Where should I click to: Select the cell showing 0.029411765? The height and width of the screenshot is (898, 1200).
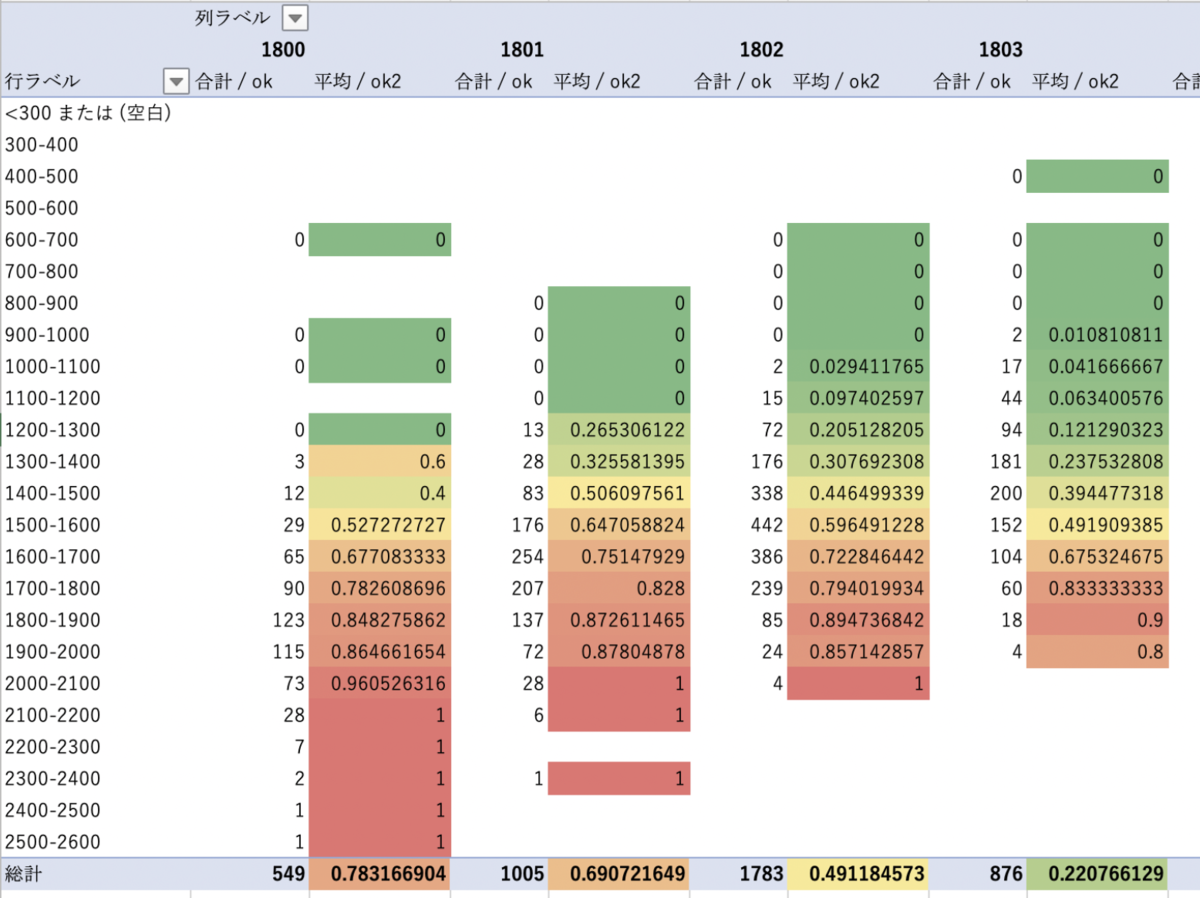859,367
